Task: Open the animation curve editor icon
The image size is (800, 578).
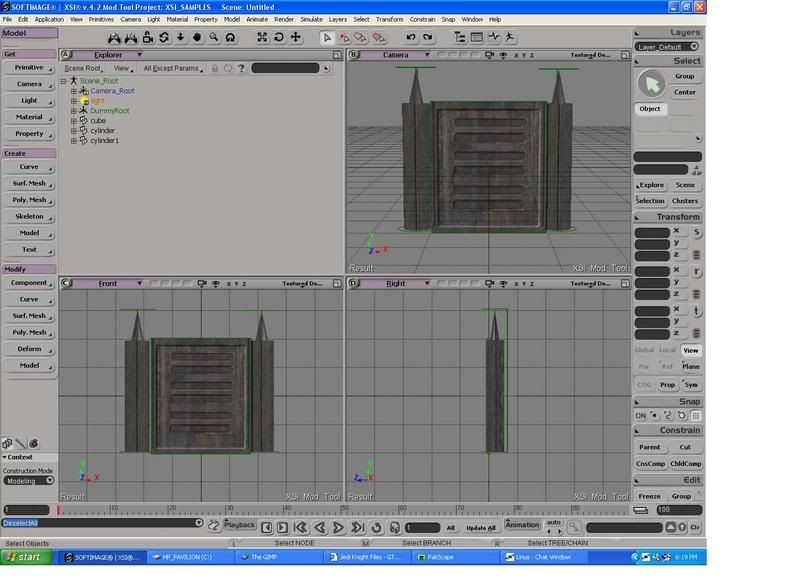Action: (493, 37)
